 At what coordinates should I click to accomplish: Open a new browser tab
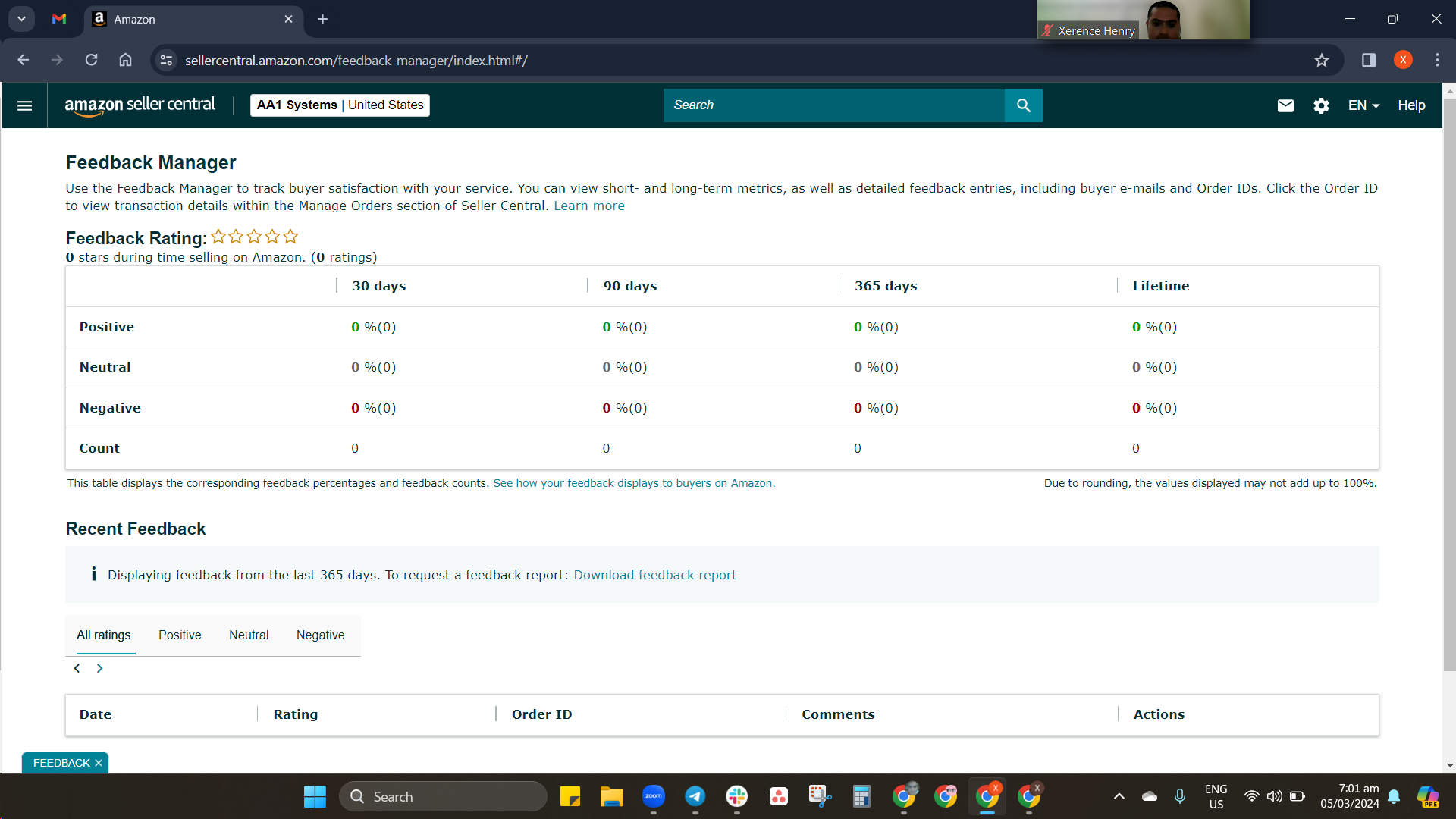(x=322, y=19)
